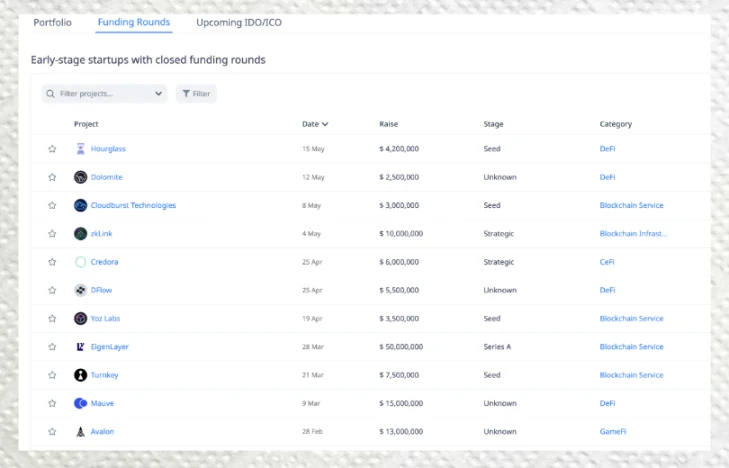This screenshot has width=729, height=468.
Task: Favorite Cloudburst Technologies with its star
Action: [52, 205]
